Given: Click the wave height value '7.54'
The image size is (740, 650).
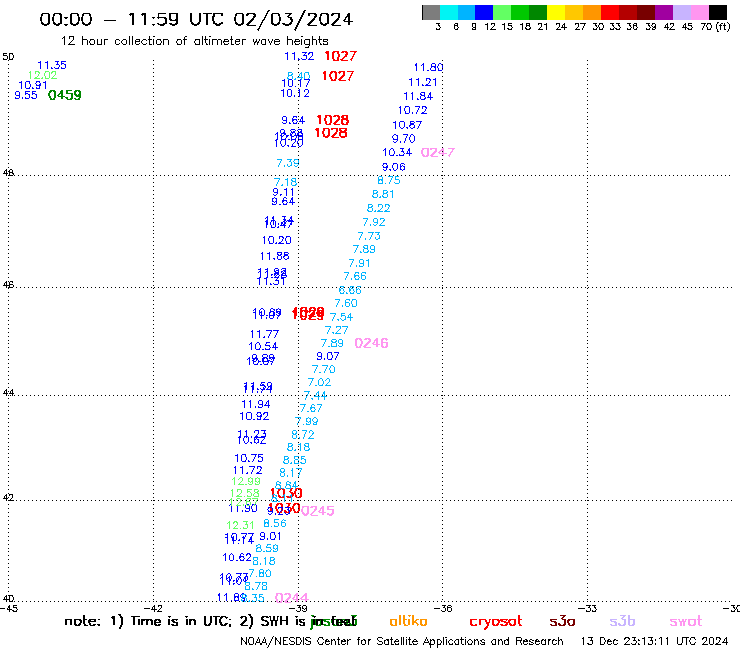Looking at the screenshot, I should [x=341, y=317].
